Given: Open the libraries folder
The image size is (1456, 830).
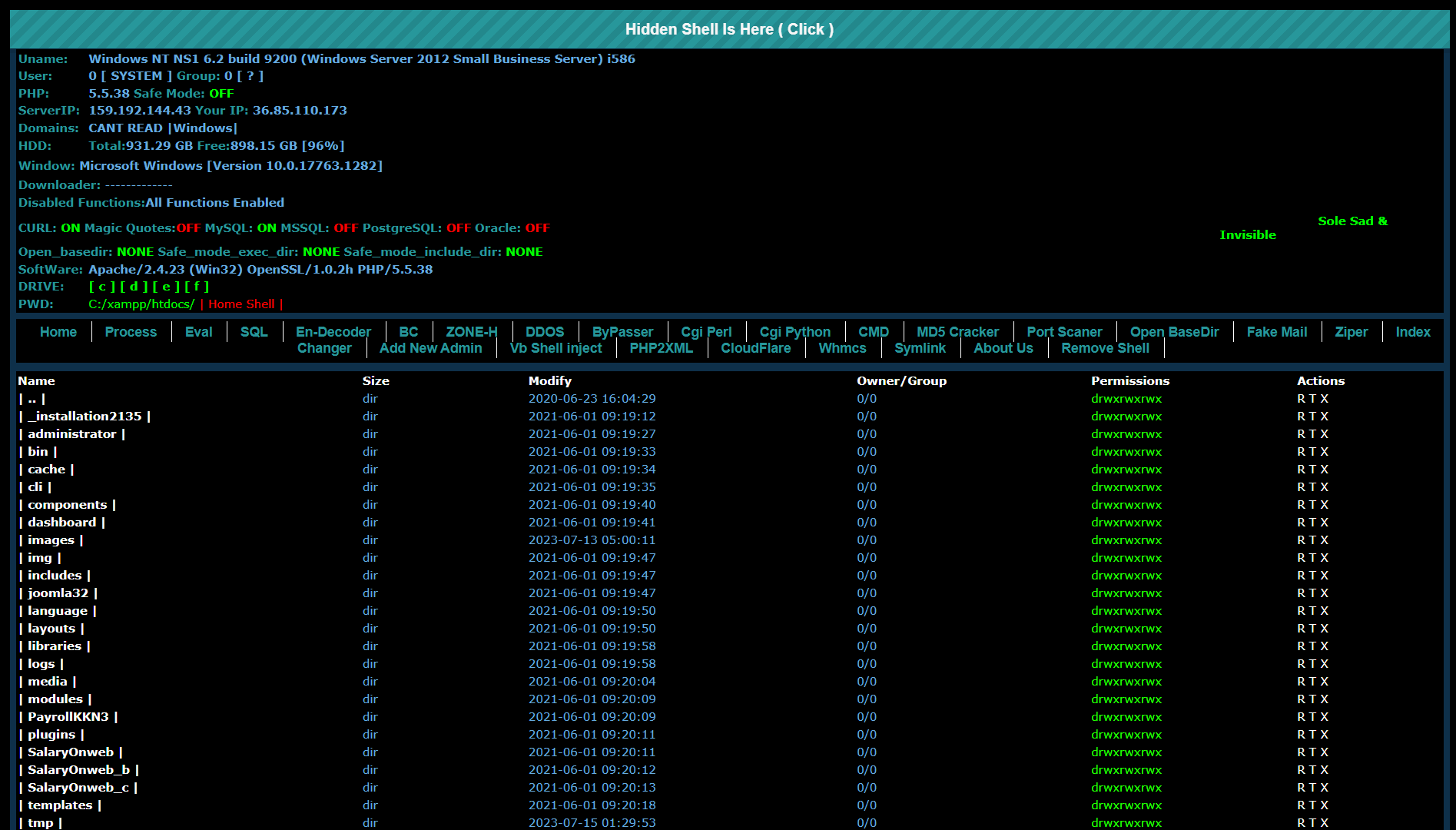Looking at the screenshot, I should tap(55, 646).
